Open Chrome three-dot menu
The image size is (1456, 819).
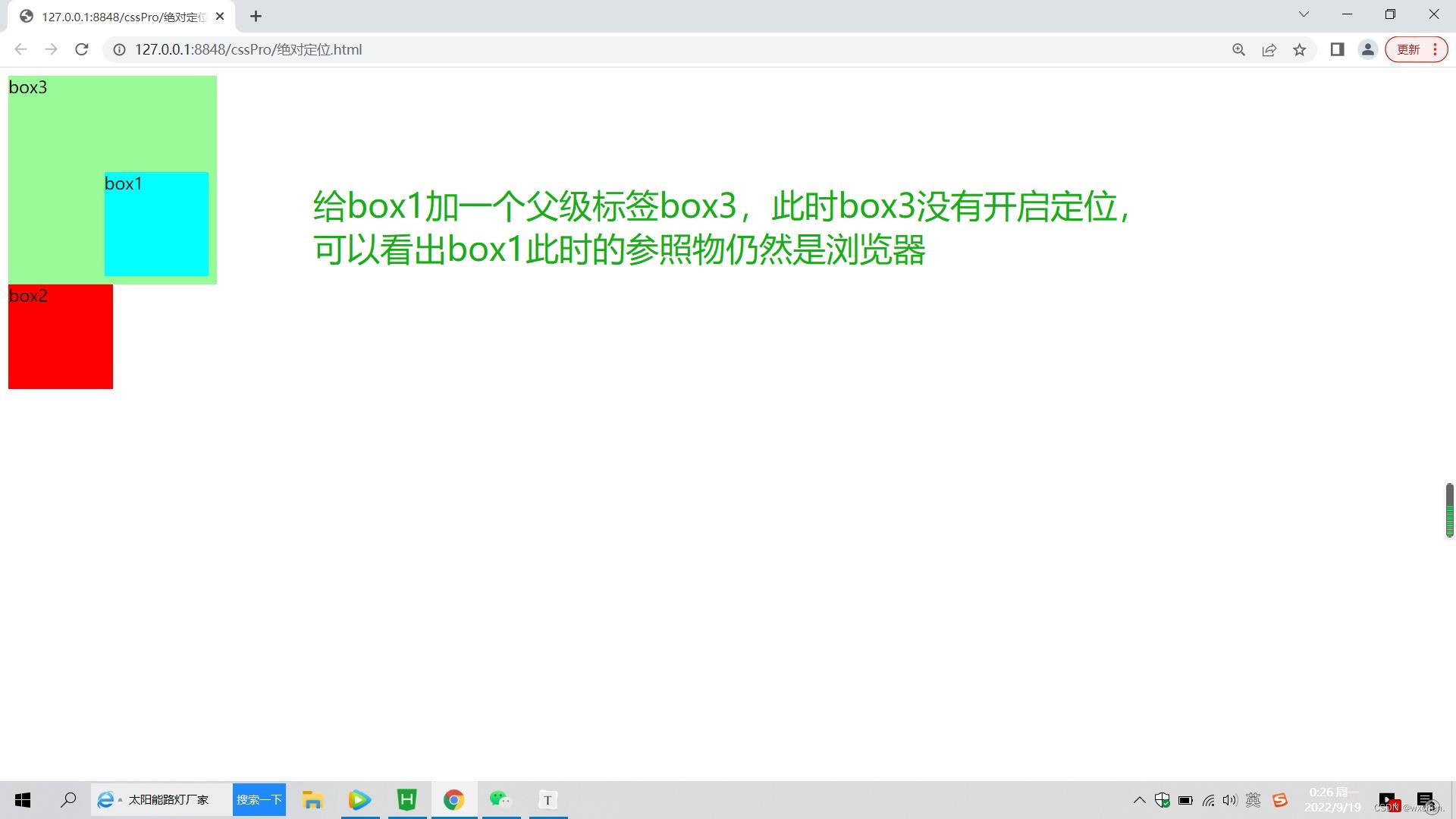click(x=1436, y=49)
